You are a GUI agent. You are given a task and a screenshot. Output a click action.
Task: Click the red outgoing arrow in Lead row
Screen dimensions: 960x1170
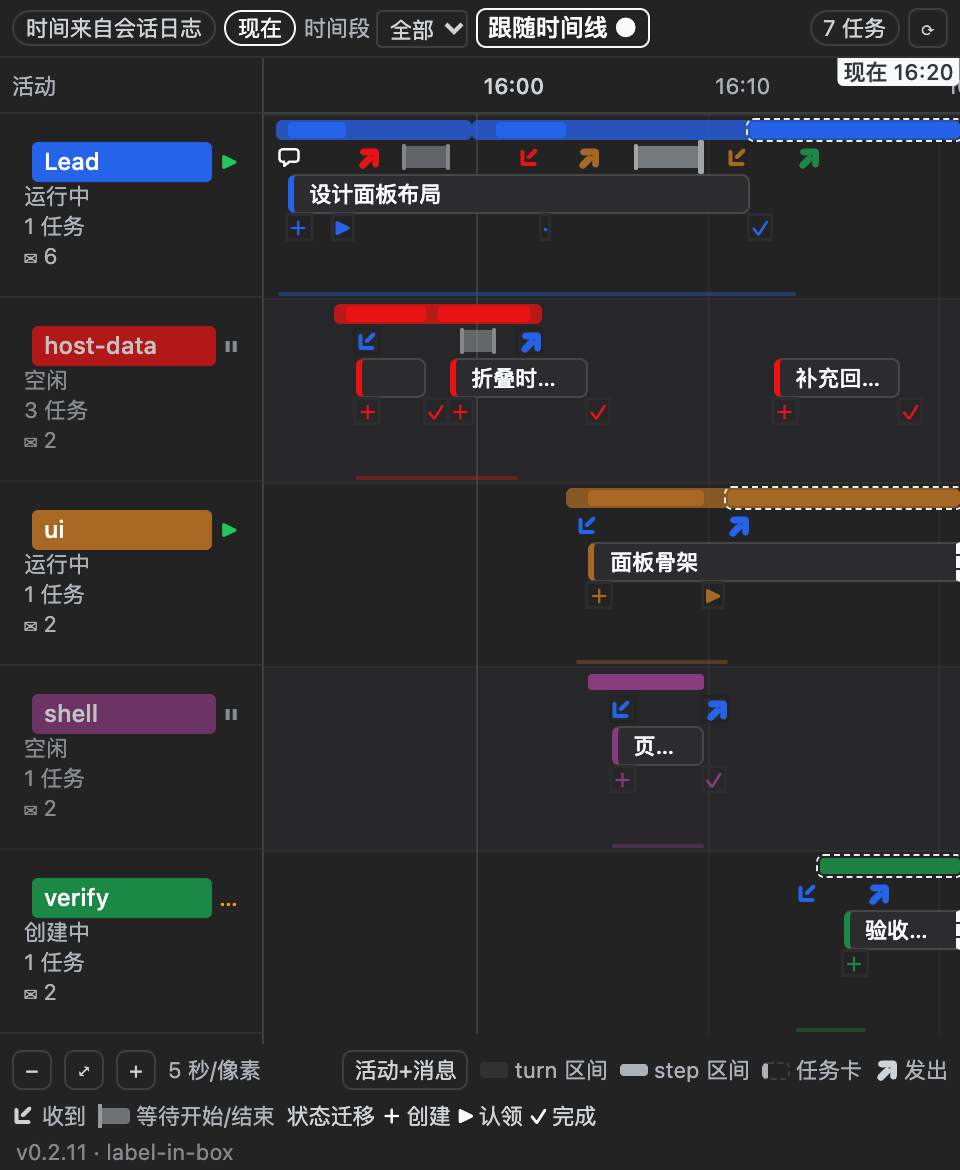(x=369, y=157)
